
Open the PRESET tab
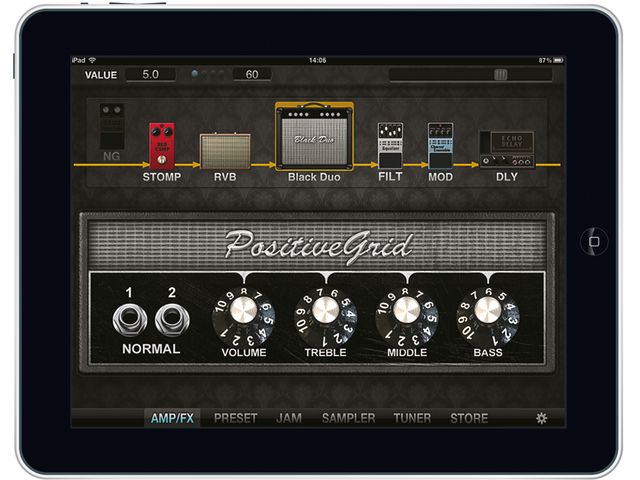pos(236,418)
